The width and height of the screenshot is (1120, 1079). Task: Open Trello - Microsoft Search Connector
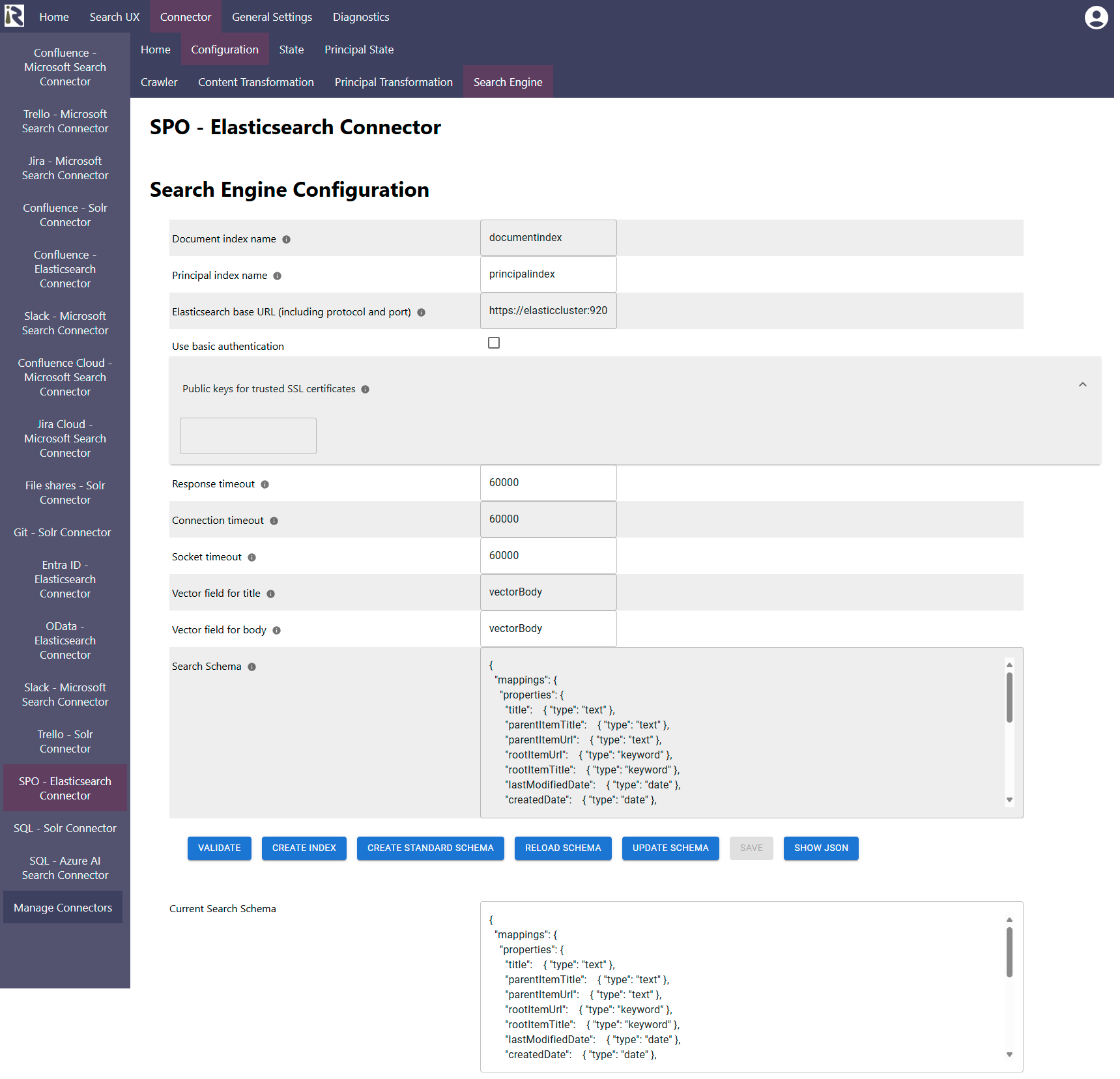tap(65, 121)
